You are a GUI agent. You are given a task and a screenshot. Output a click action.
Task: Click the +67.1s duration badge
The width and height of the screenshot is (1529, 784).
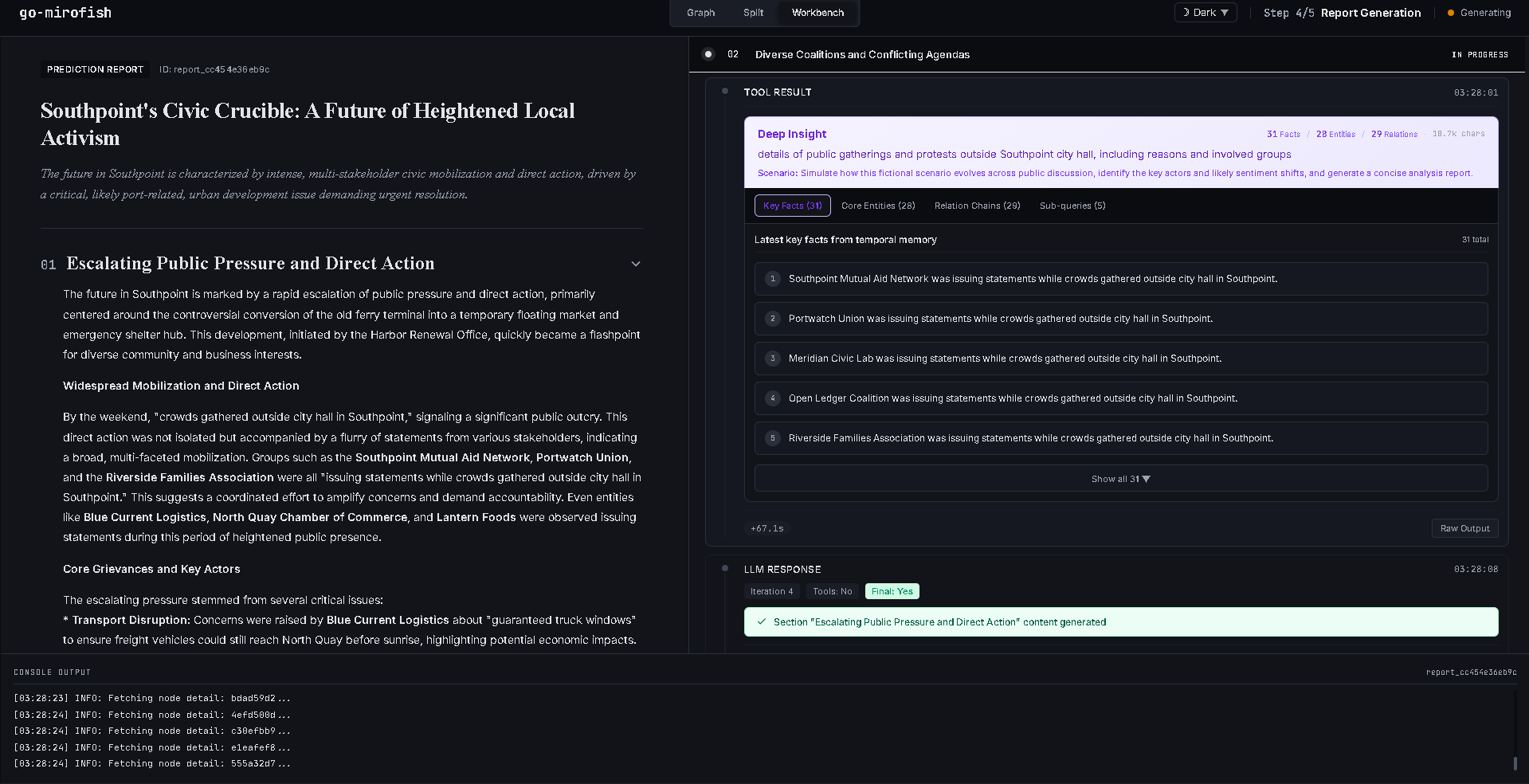tap(766, 528)
